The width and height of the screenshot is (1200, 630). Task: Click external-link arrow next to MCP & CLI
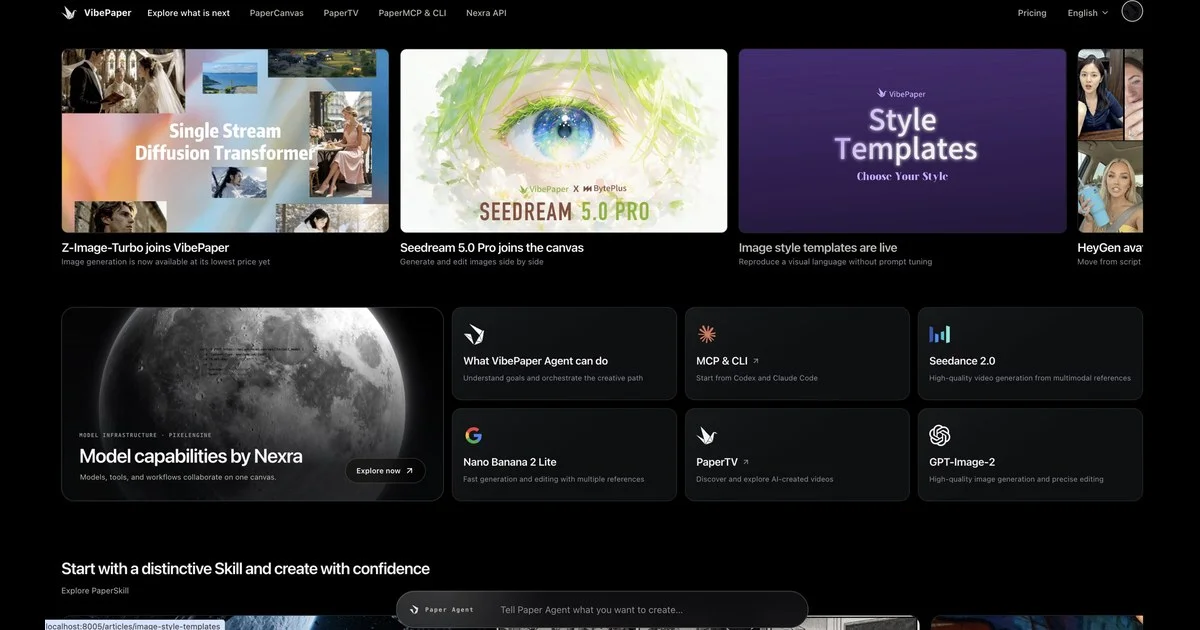756,361
